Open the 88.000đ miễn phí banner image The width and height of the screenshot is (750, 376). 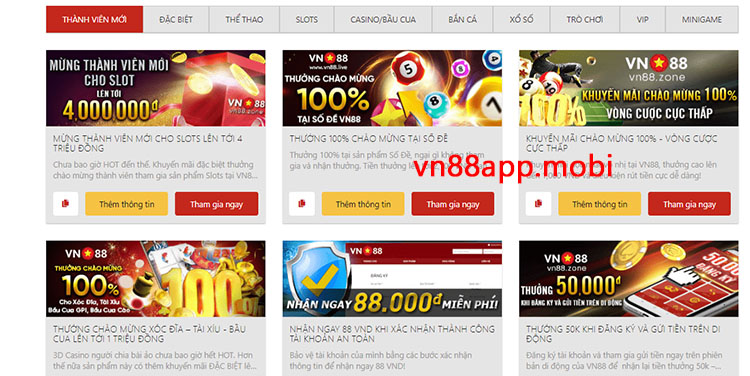click(392, 279)
